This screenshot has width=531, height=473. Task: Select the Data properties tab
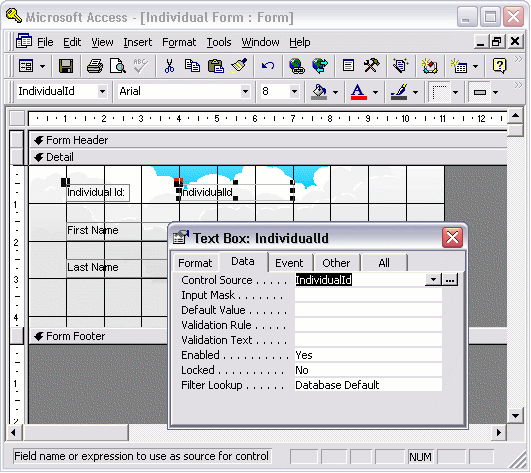point(243,261)
